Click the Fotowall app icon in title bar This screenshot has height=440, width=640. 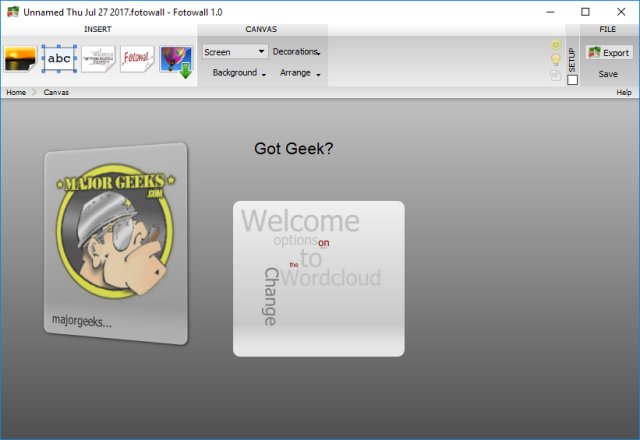click(13, 12)
